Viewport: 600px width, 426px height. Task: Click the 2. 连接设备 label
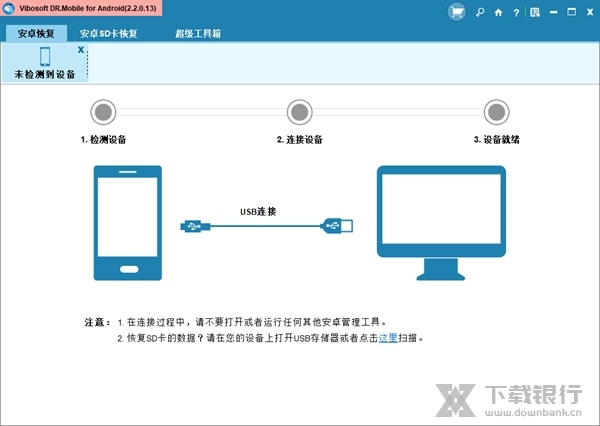(x=300, y=139)
